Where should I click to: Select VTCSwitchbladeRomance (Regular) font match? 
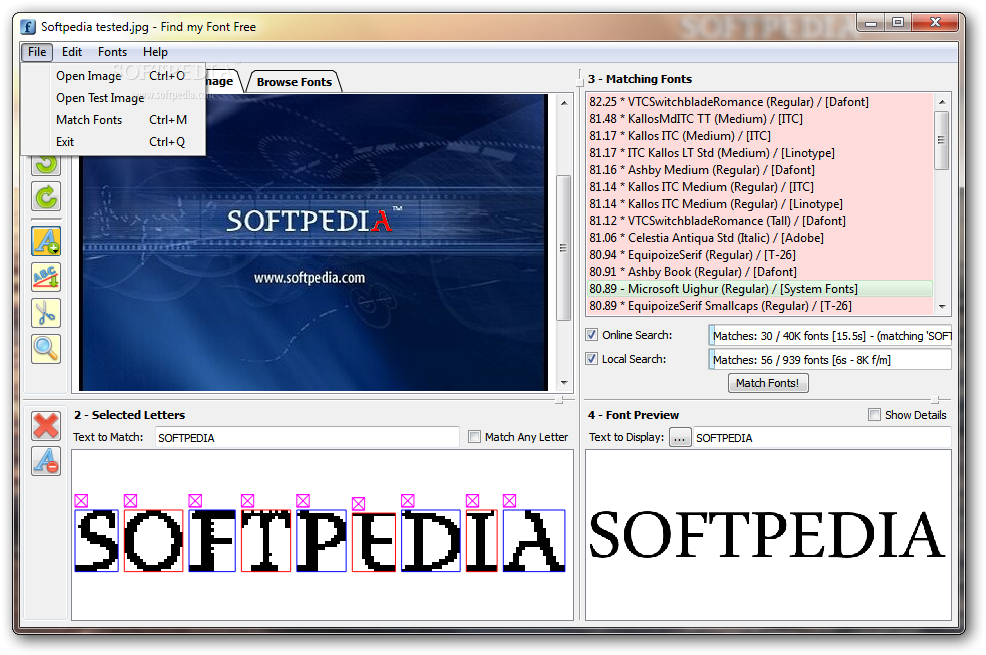pos(760,102)
